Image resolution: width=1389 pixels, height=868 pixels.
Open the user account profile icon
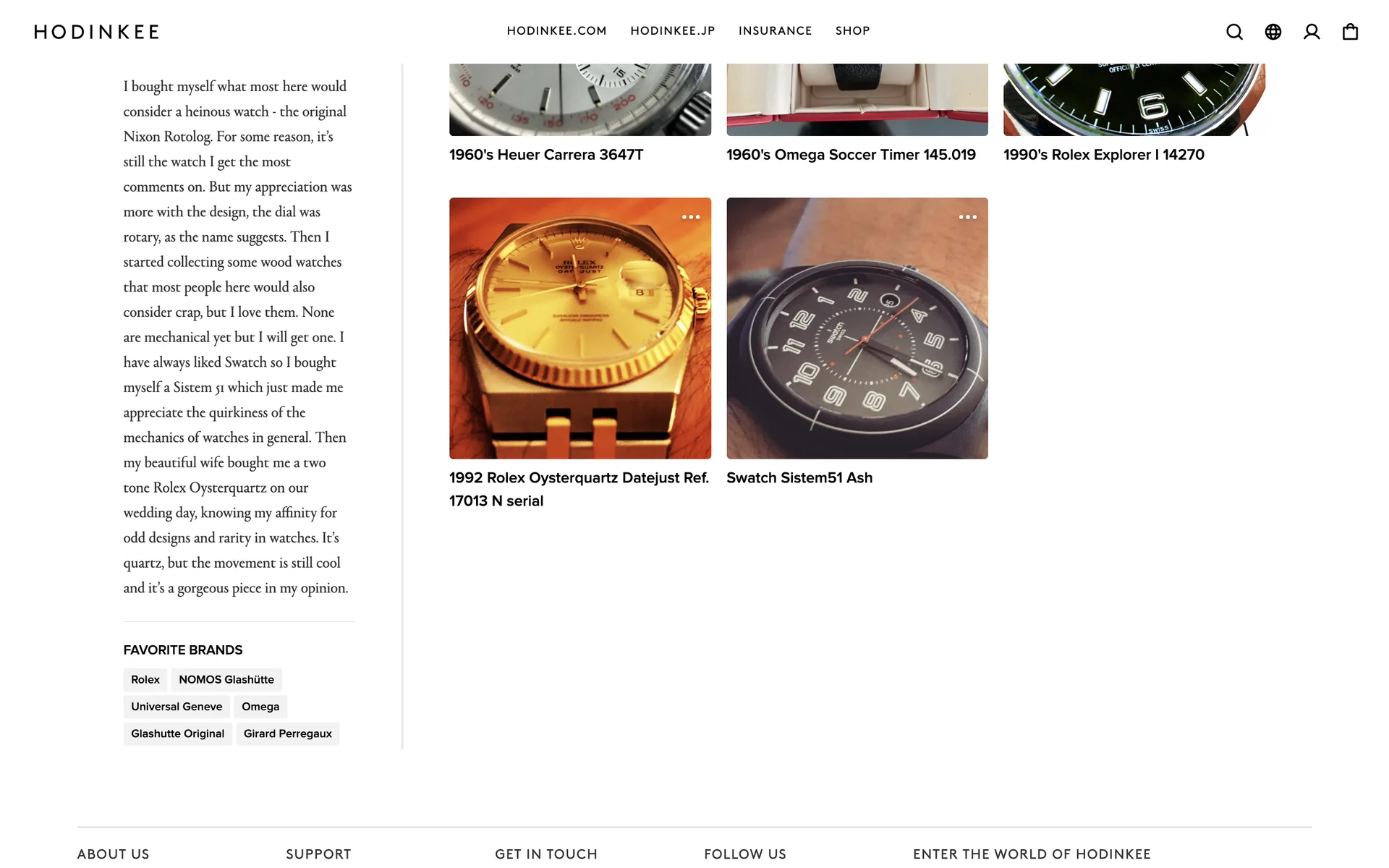pos(1312,32)
